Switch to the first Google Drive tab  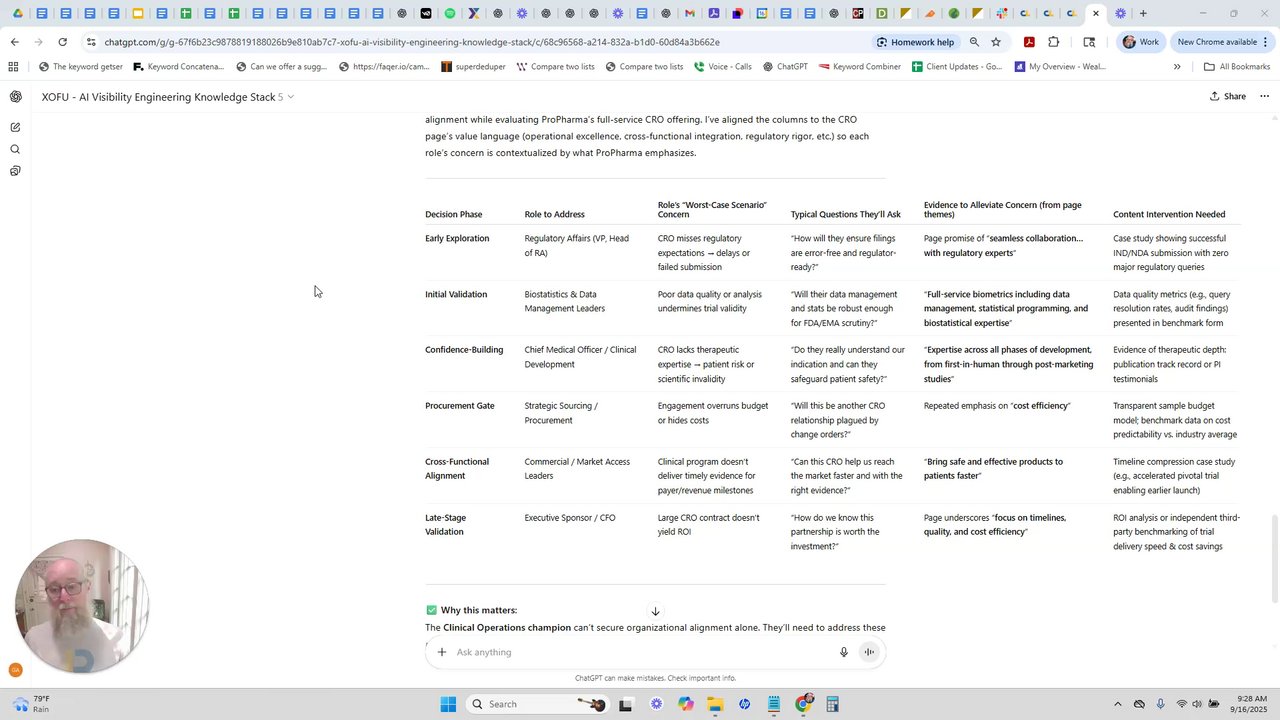tap(18, 13)
